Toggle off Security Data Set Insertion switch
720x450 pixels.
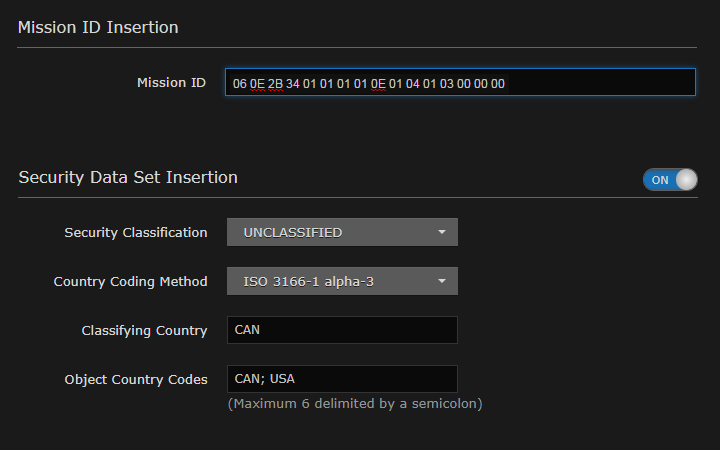pos(670,179)
